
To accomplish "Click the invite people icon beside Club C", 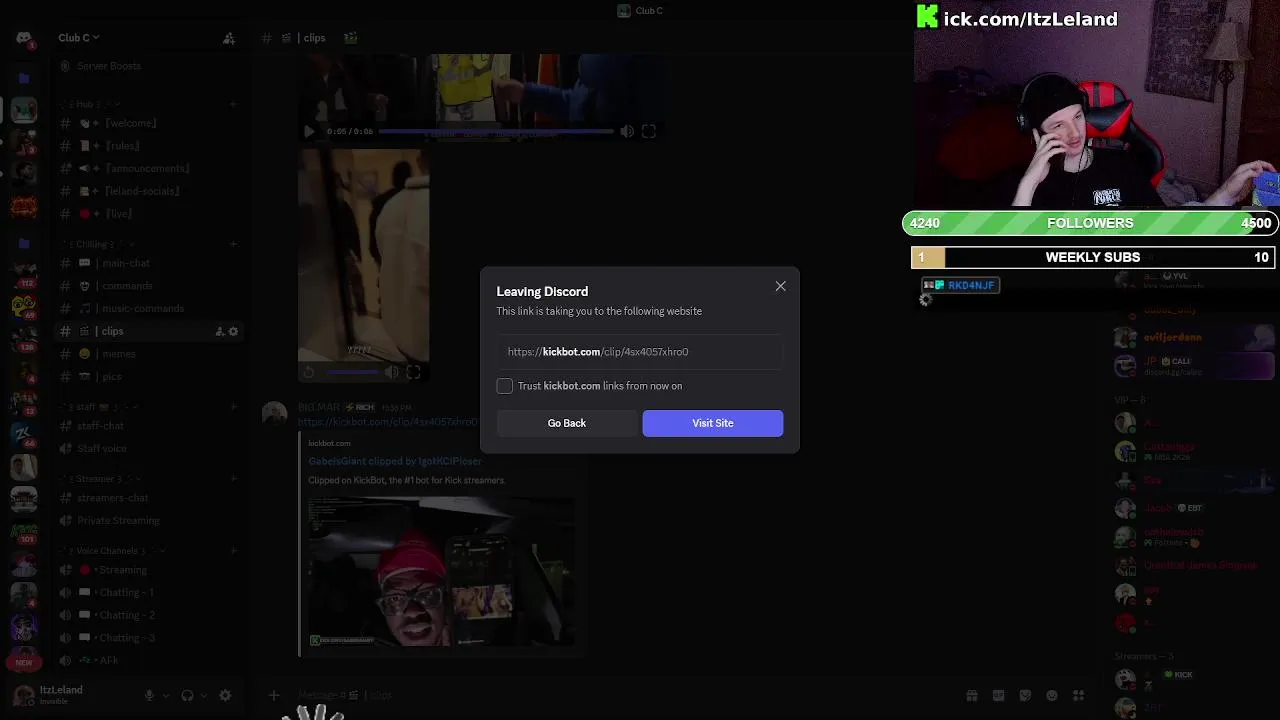I will coord(229,38).
